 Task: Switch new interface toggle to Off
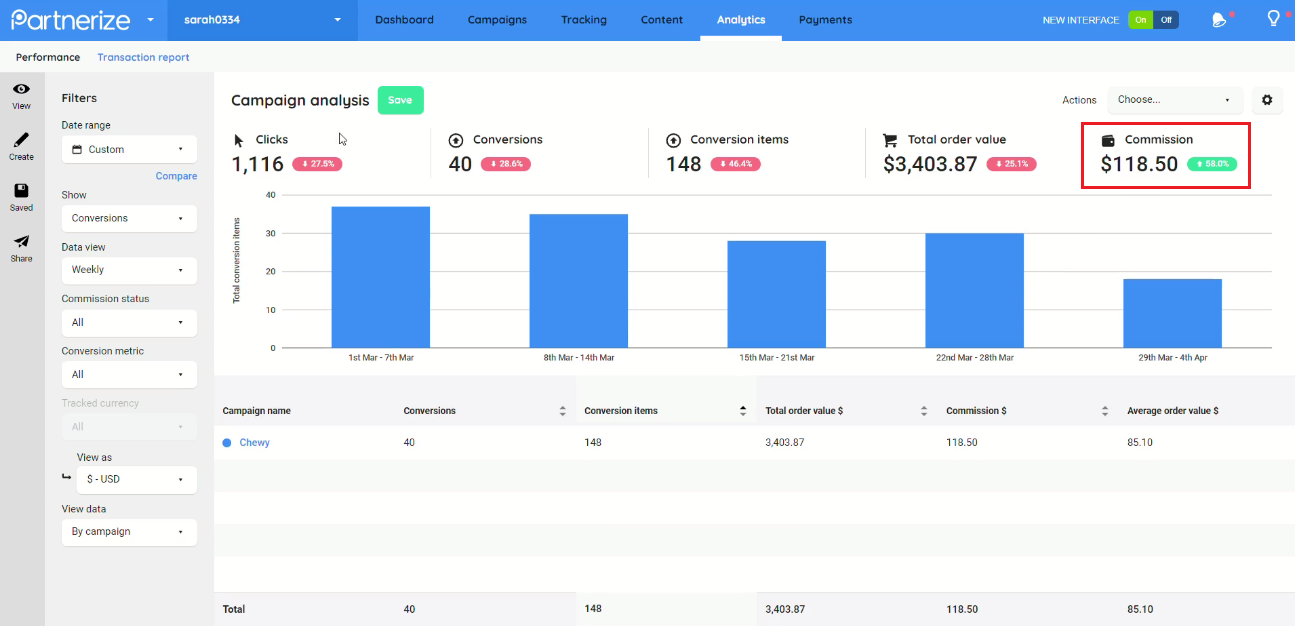coord(1166,20)
